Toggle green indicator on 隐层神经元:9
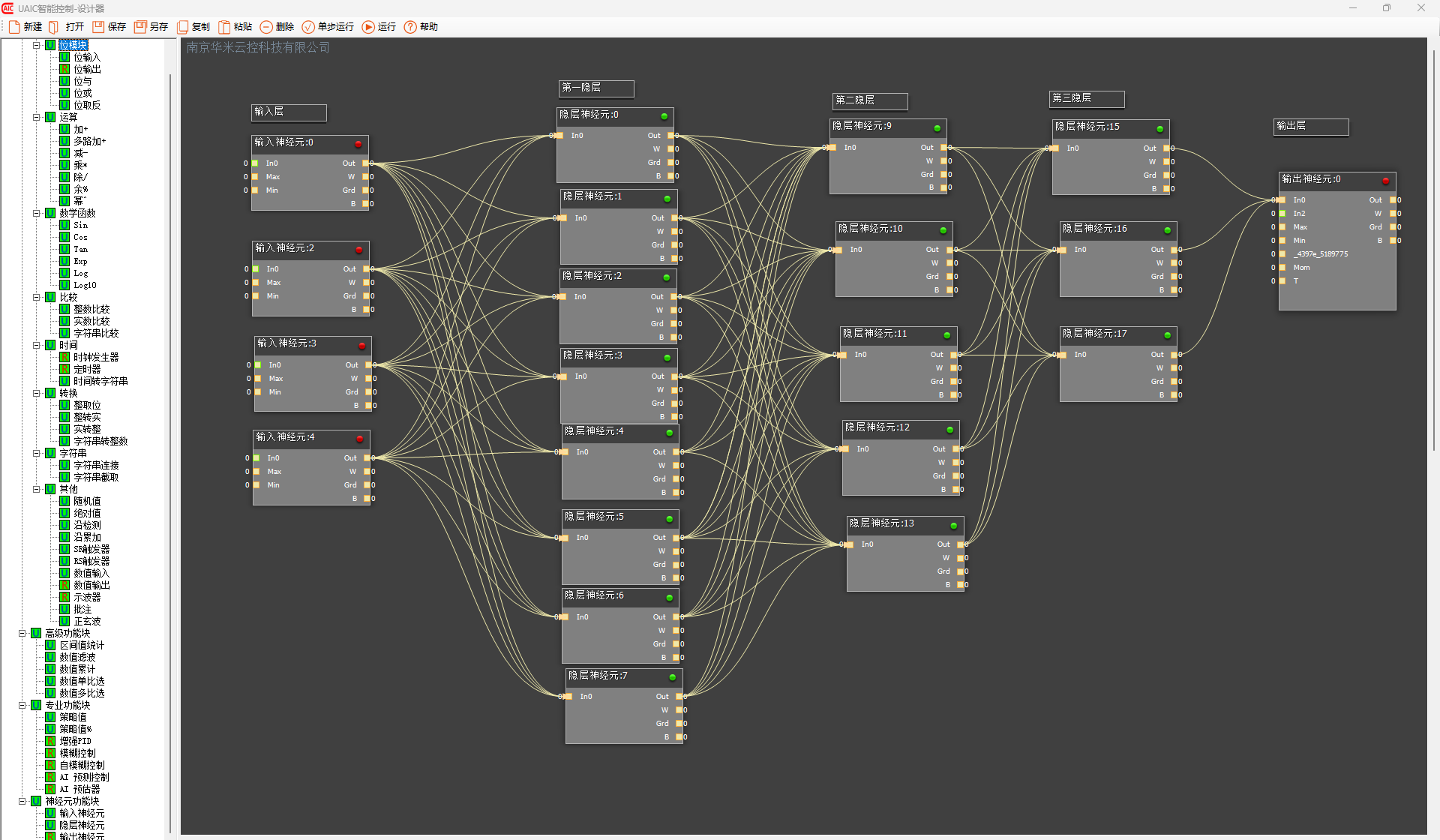This screenshot has width=1440, height=840. [x=937, y=128]
